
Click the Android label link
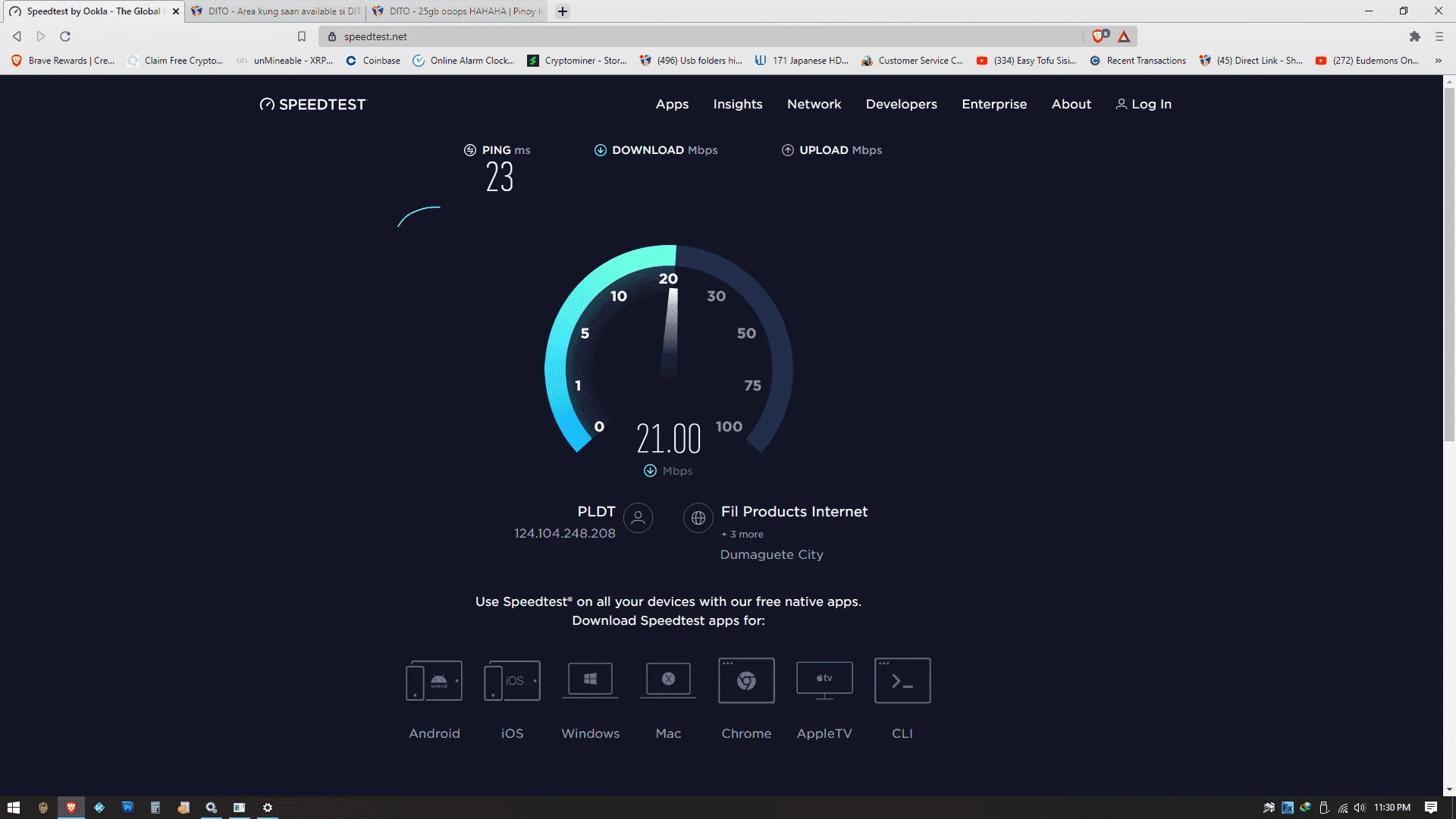[435, 733]
